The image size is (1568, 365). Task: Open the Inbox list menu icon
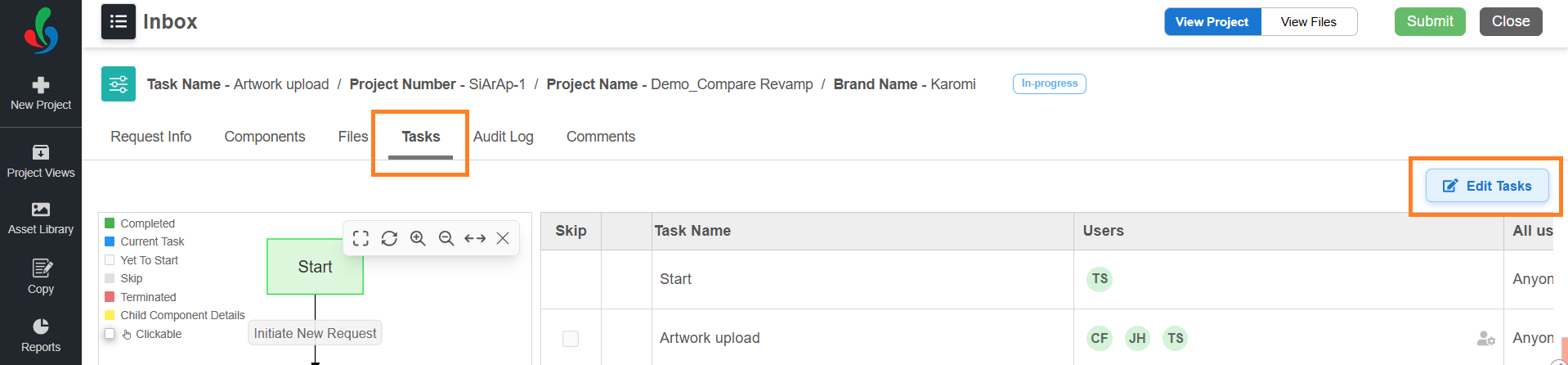[x=119, y=21]
